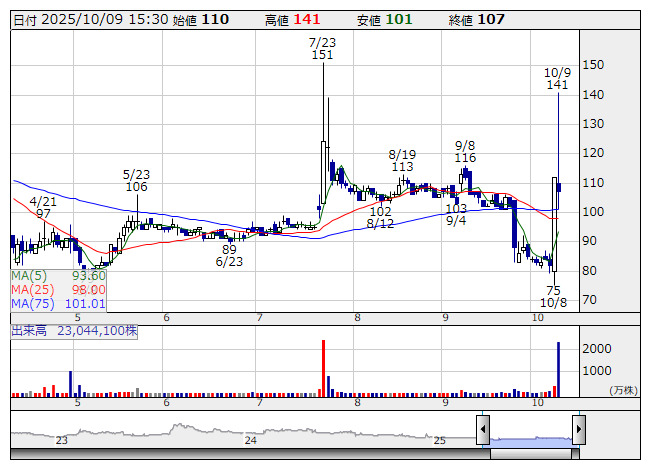The image size is (653, 470).
Task: Click the left range slider handle arrow
Action: click(x=483, y=430)
